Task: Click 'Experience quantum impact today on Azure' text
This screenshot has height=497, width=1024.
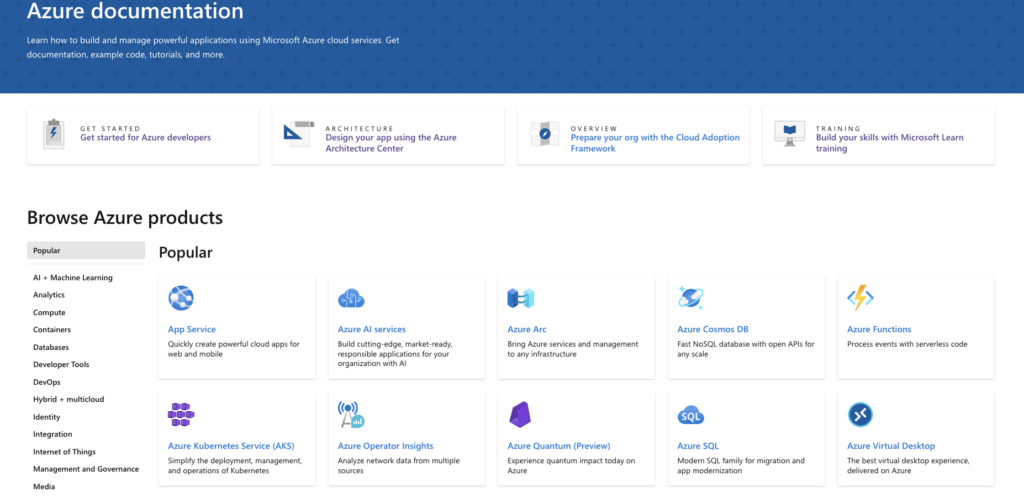Action: 571,466
